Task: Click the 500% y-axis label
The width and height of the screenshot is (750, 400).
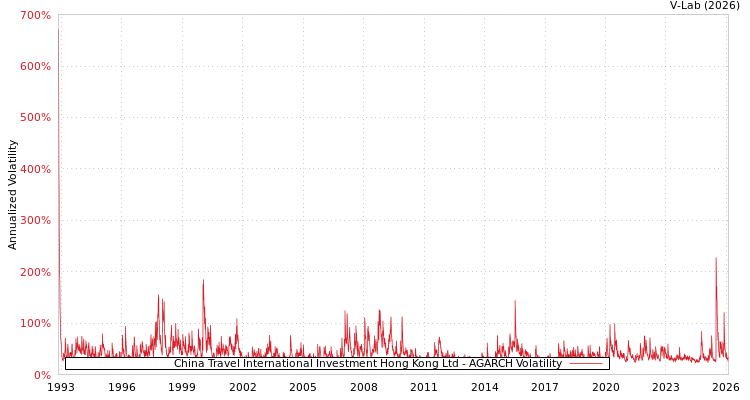Action: (35, 118)
